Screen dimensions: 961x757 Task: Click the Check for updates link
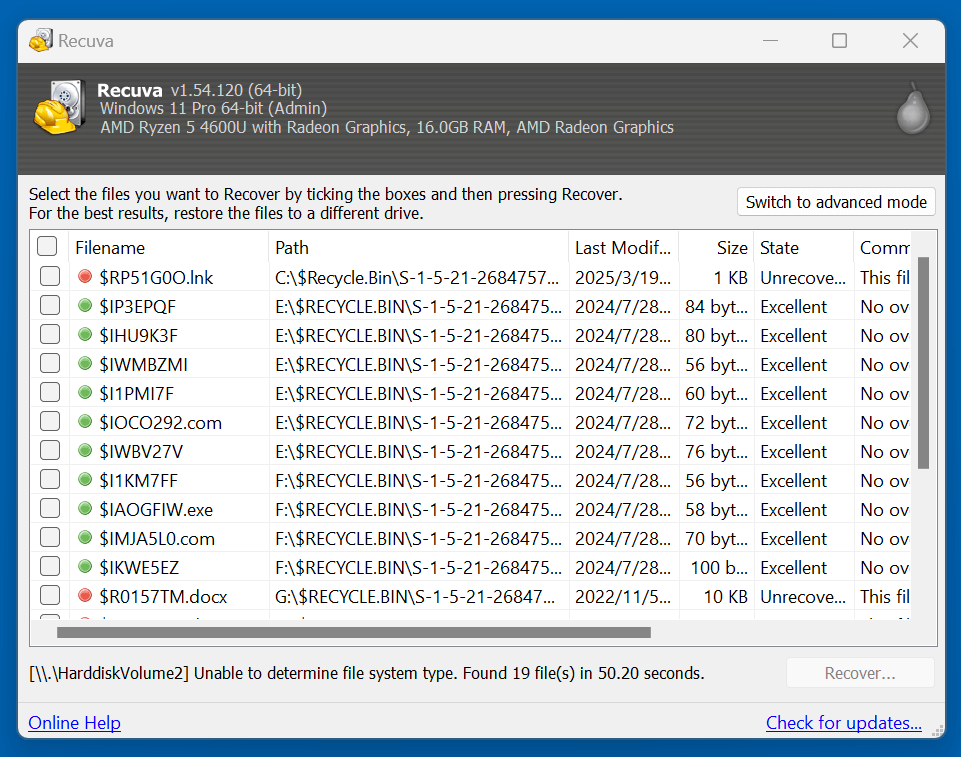coord(843,723)
